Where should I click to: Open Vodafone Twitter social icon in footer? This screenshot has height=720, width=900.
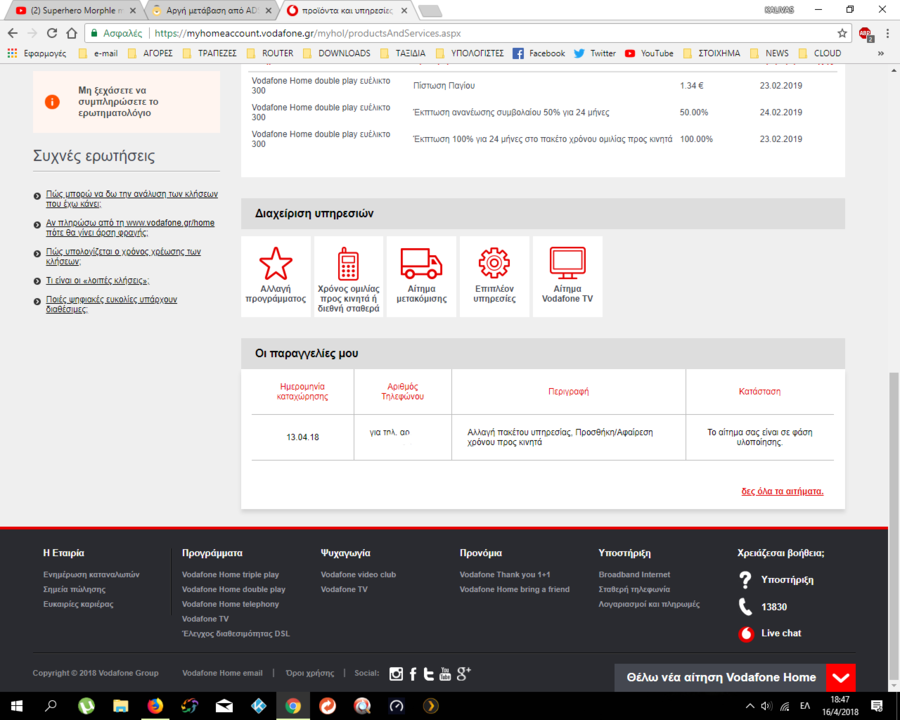pos(428,673)
